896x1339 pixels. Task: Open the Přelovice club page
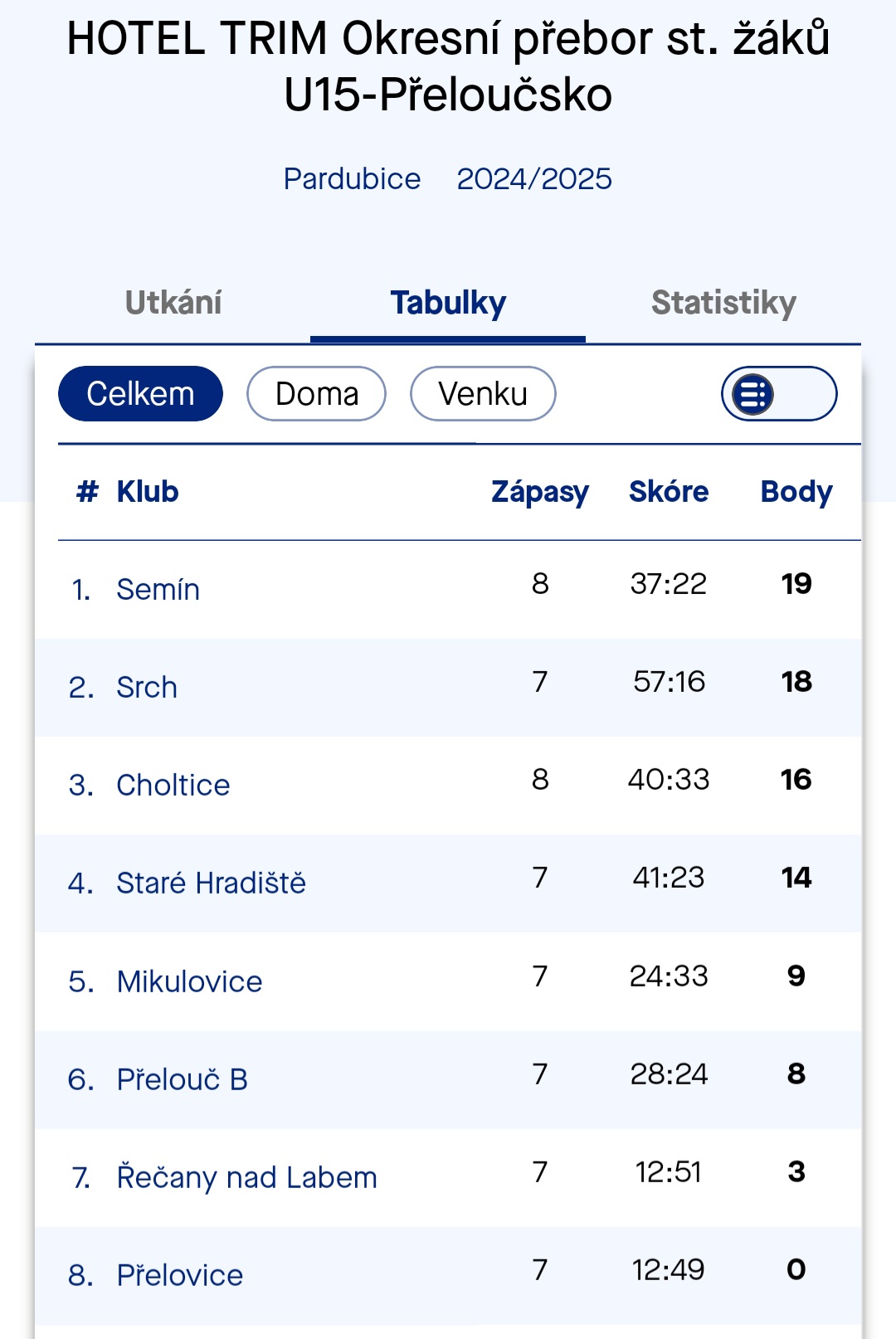(x=179, y=1275)
